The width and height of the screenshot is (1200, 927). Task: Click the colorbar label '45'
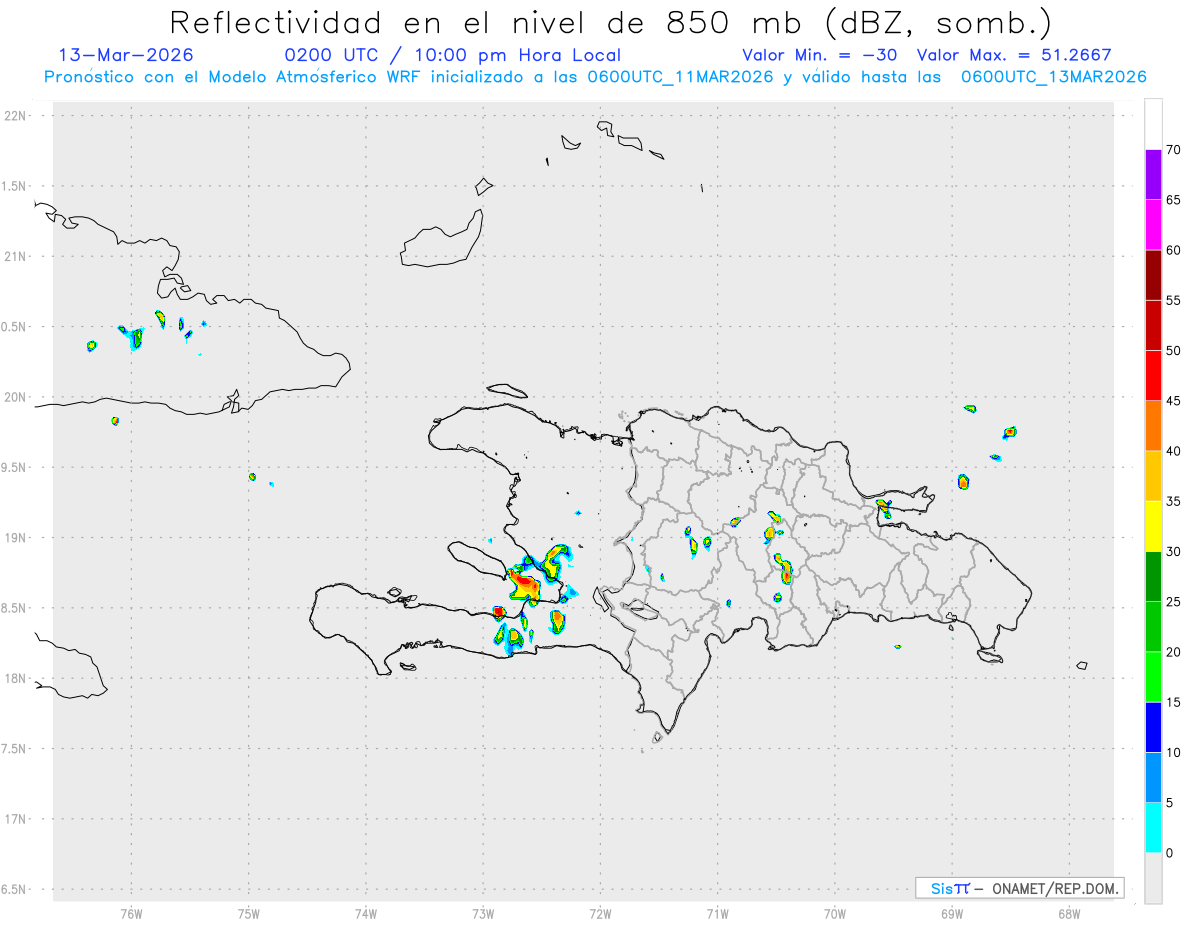click(x=1173, y=401)
